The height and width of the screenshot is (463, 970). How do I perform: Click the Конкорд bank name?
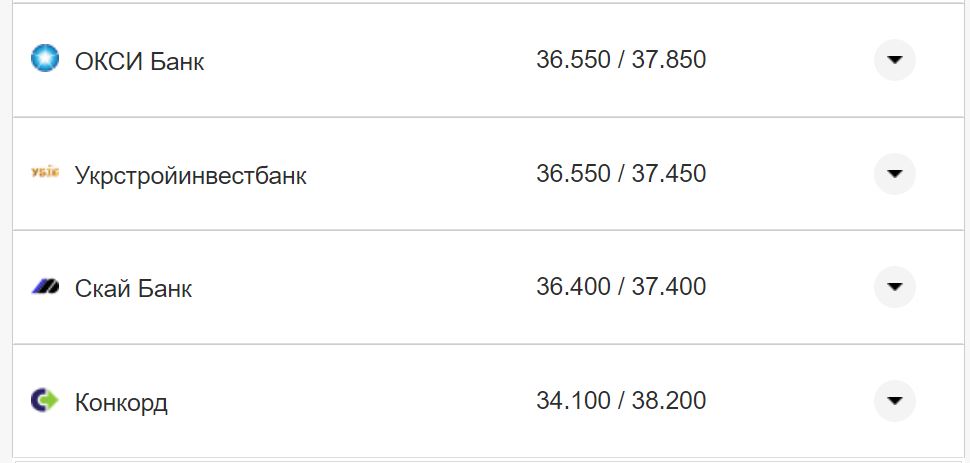coord(121,403)
